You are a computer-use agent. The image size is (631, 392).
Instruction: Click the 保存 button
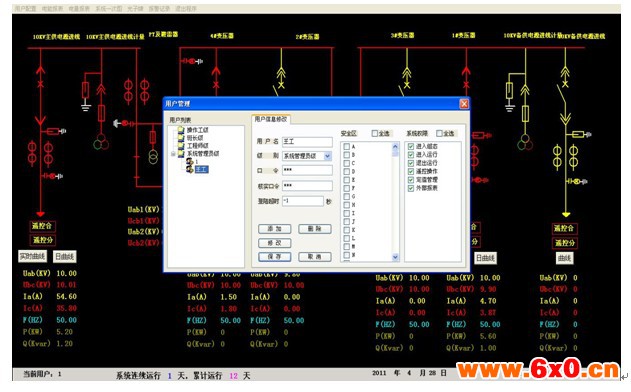(274, 256)
